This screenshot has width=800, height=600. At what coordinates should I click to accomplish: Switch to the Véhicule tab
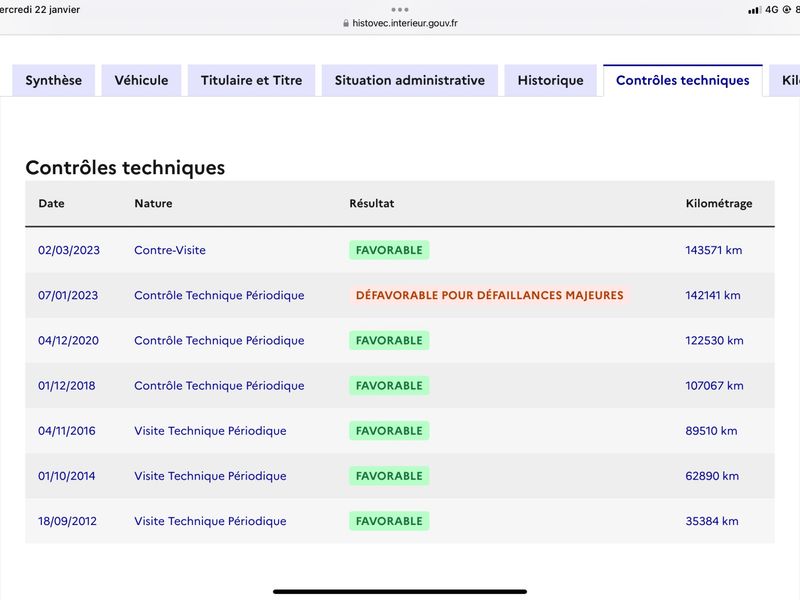click(x=141, y=80)
